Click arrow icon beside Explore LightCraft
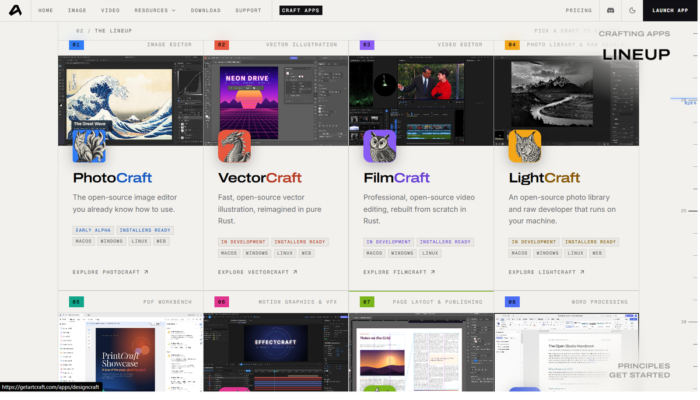This screenshot has height=400, width=700. click(x=582, y=272)
